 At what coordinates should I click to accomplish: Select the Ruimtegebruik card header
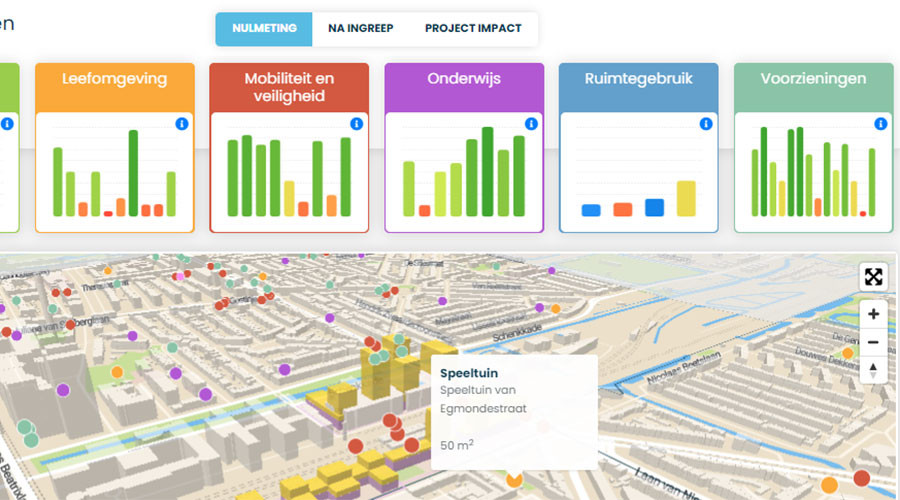pos(638,87)
